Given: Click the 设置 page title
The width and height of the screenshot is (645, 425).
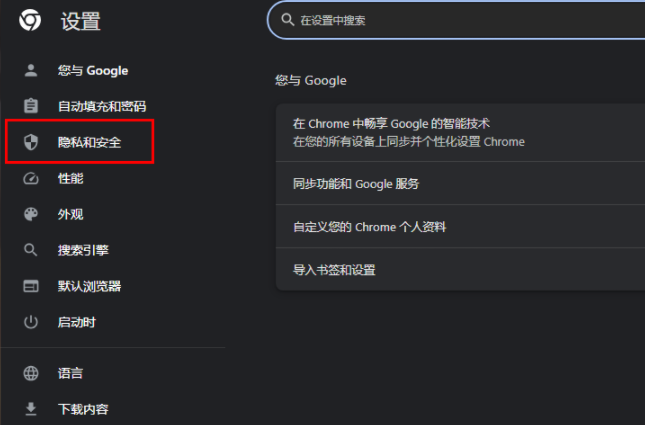Looking at the screenshot, I should pos(81,21).
